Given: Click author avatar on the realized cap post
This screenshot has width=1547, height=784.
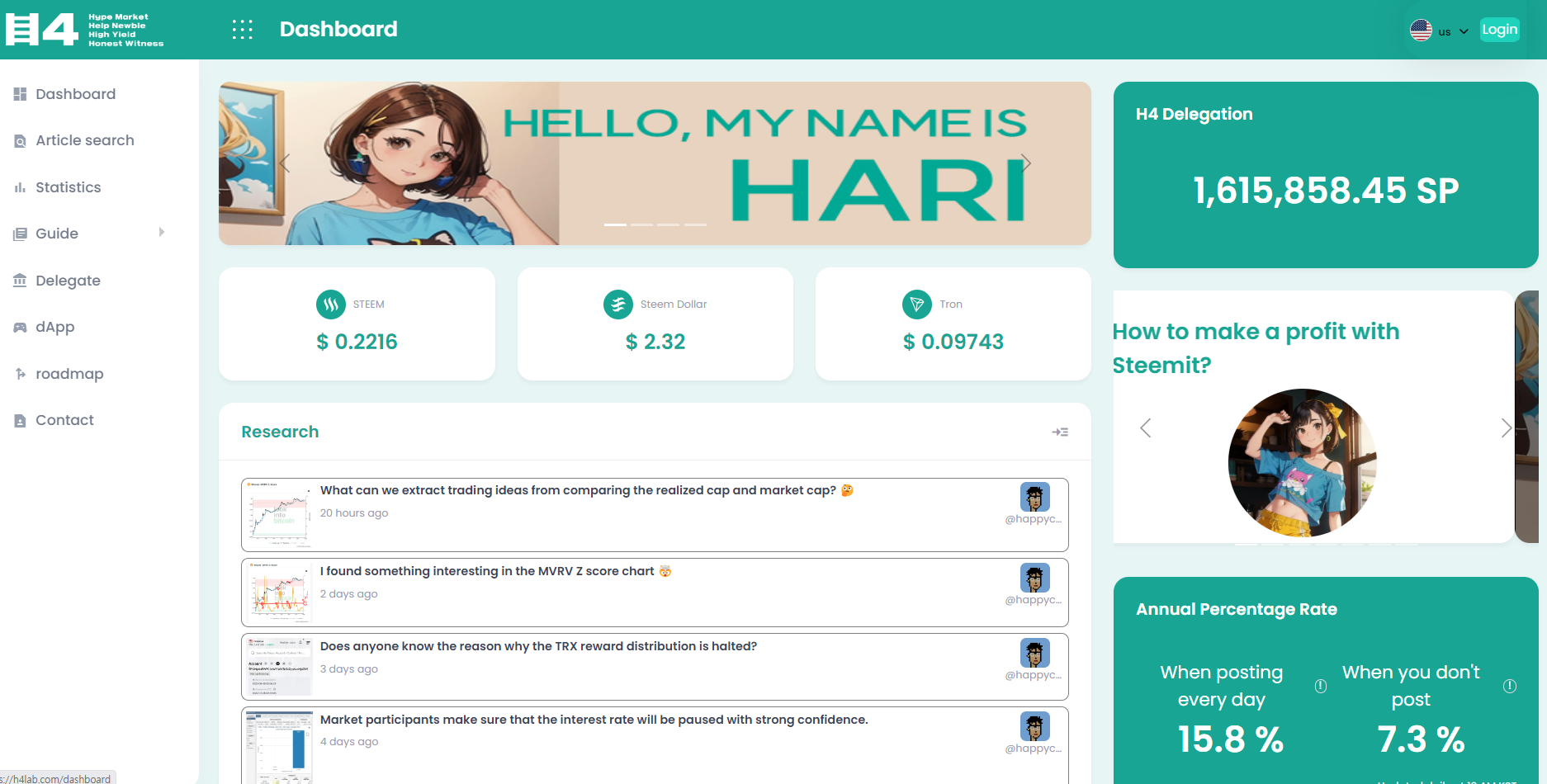Looking at the screenshot, I should [1034, 497].
